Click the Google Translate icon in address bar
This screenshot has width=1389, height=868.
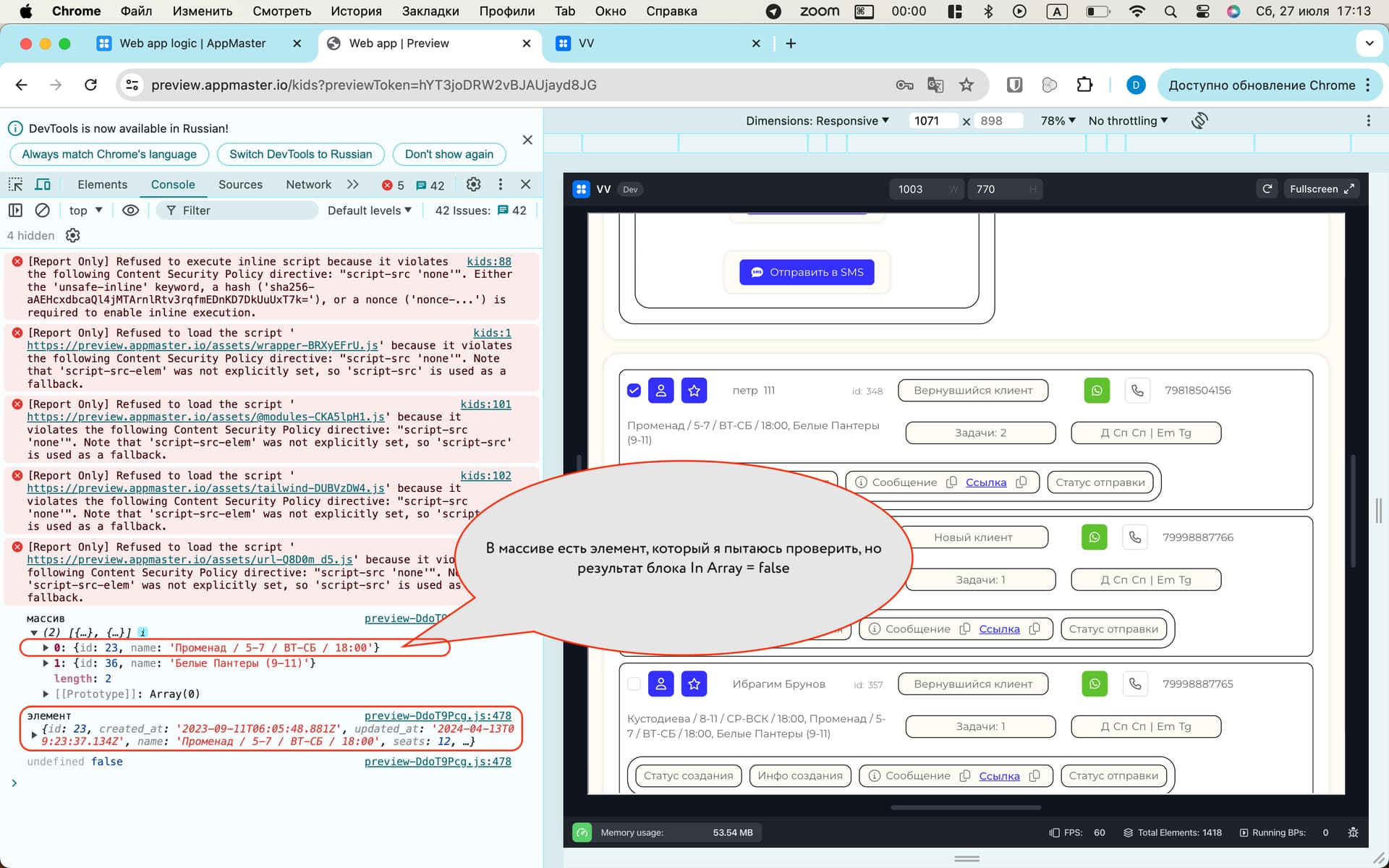(935, 85)
